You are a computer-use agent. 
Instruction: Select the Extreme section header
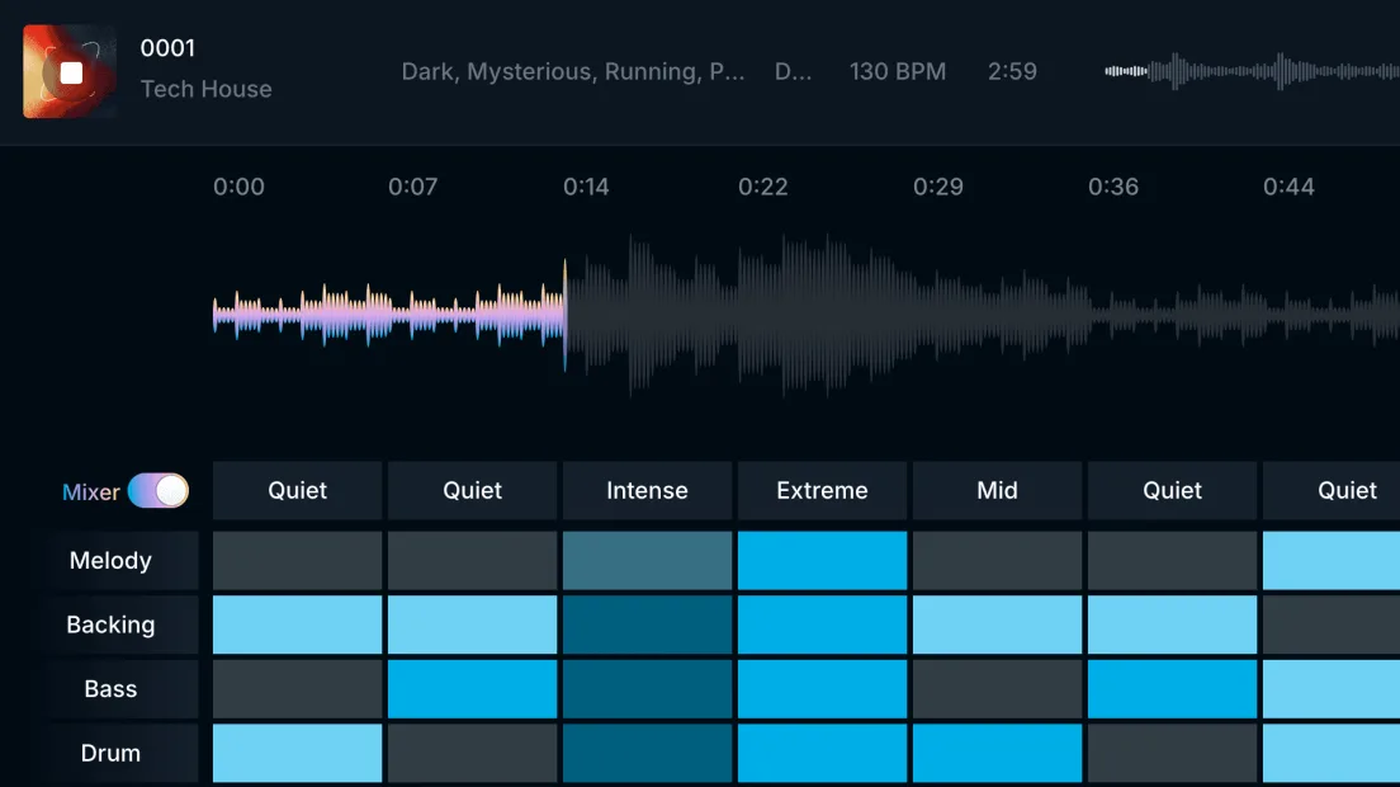click(822, 490)
